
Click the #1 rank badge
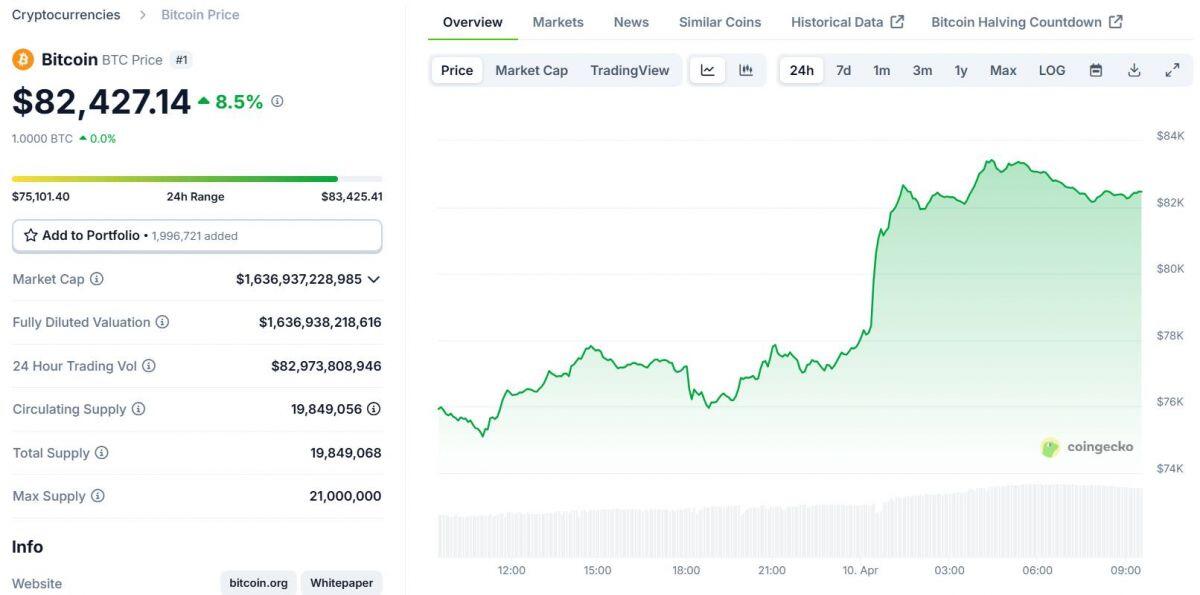tap(182, 60)
